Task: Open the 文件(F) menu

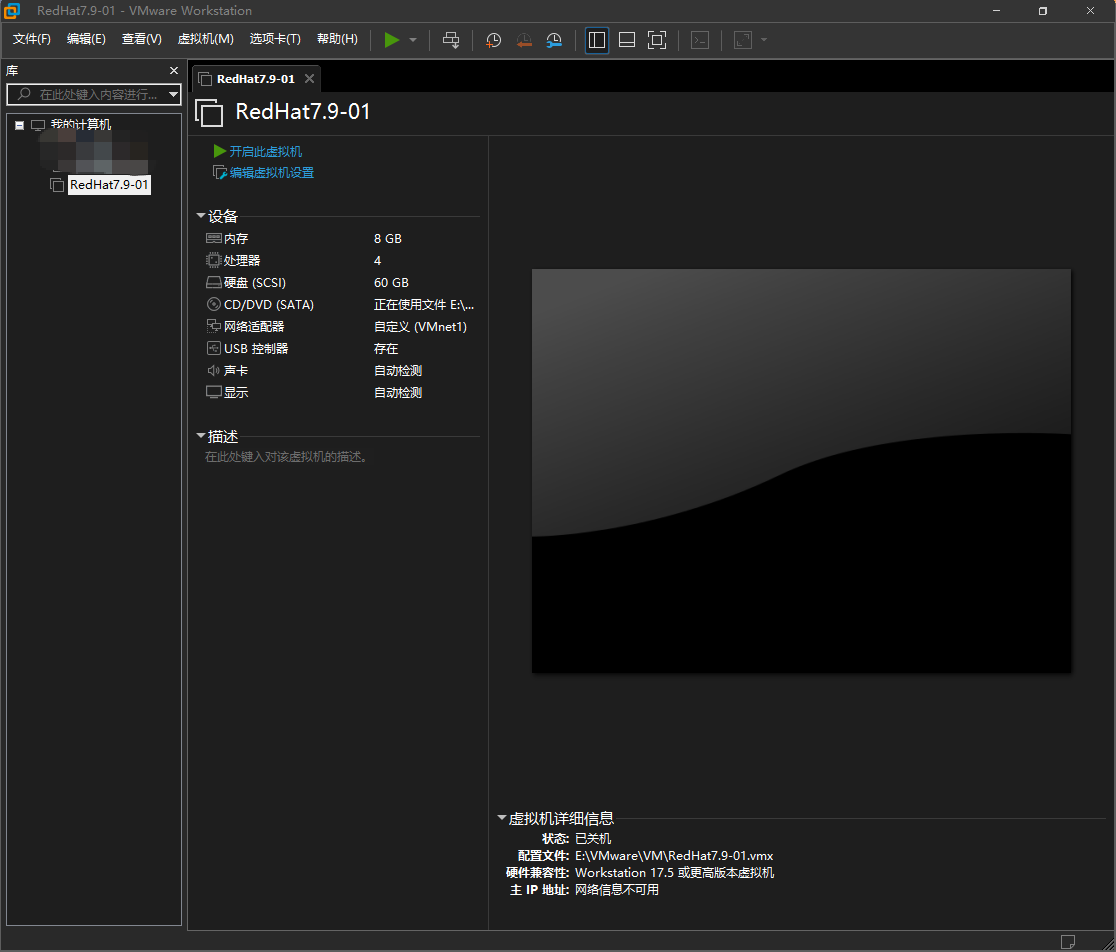Action: pyautogui.click(x=31, y=39)
